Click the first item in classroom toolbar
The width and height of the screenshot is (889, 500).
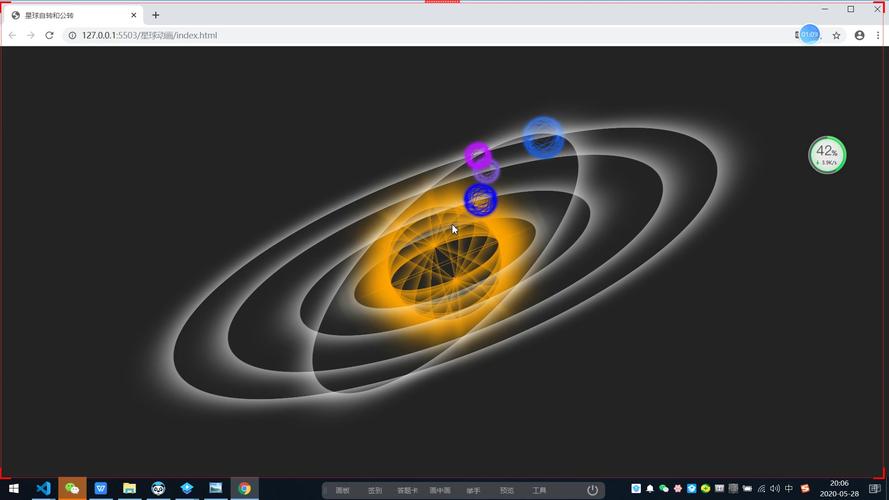click(342, 491)
